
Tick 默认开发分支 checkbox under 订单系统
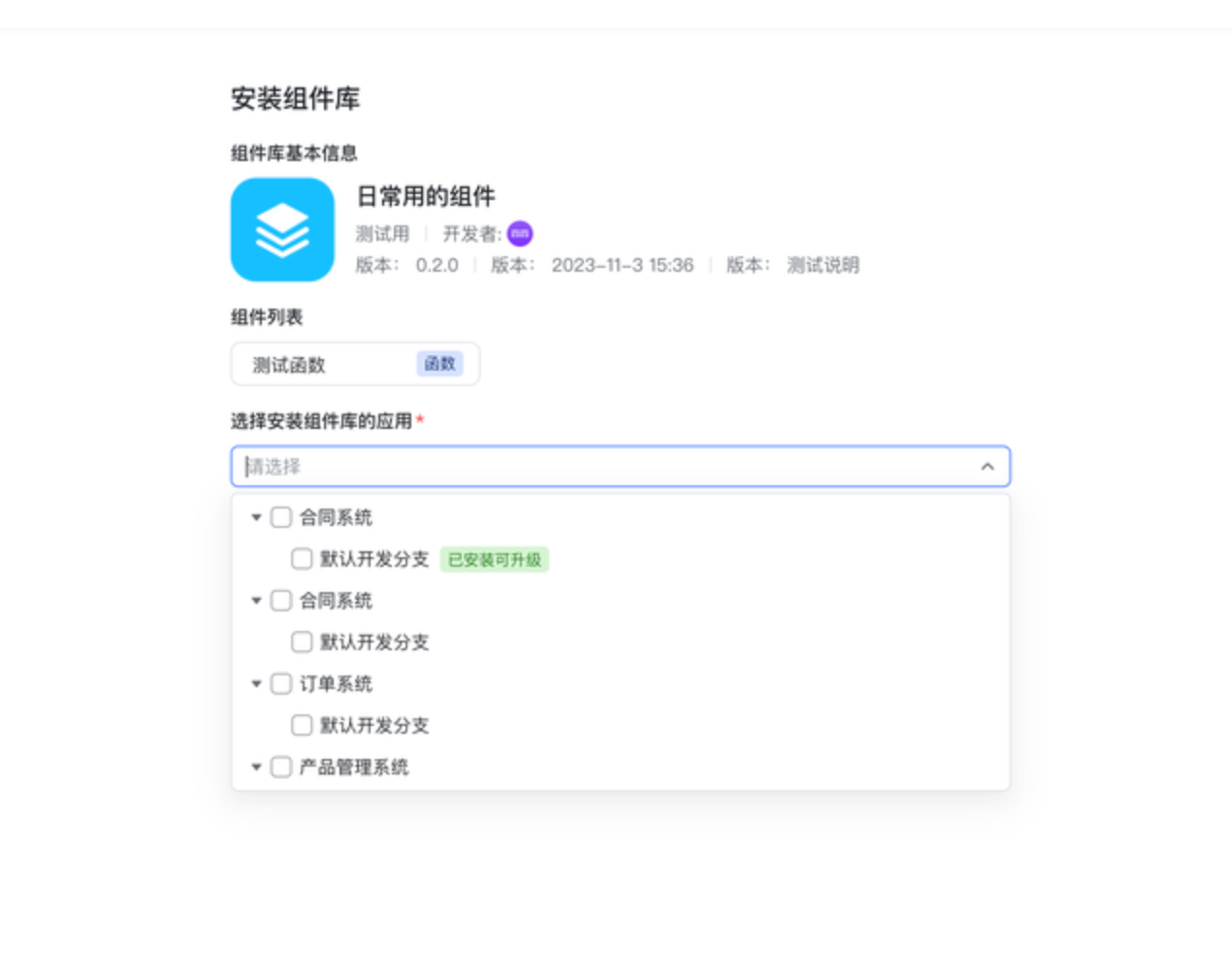click(302, 725)
